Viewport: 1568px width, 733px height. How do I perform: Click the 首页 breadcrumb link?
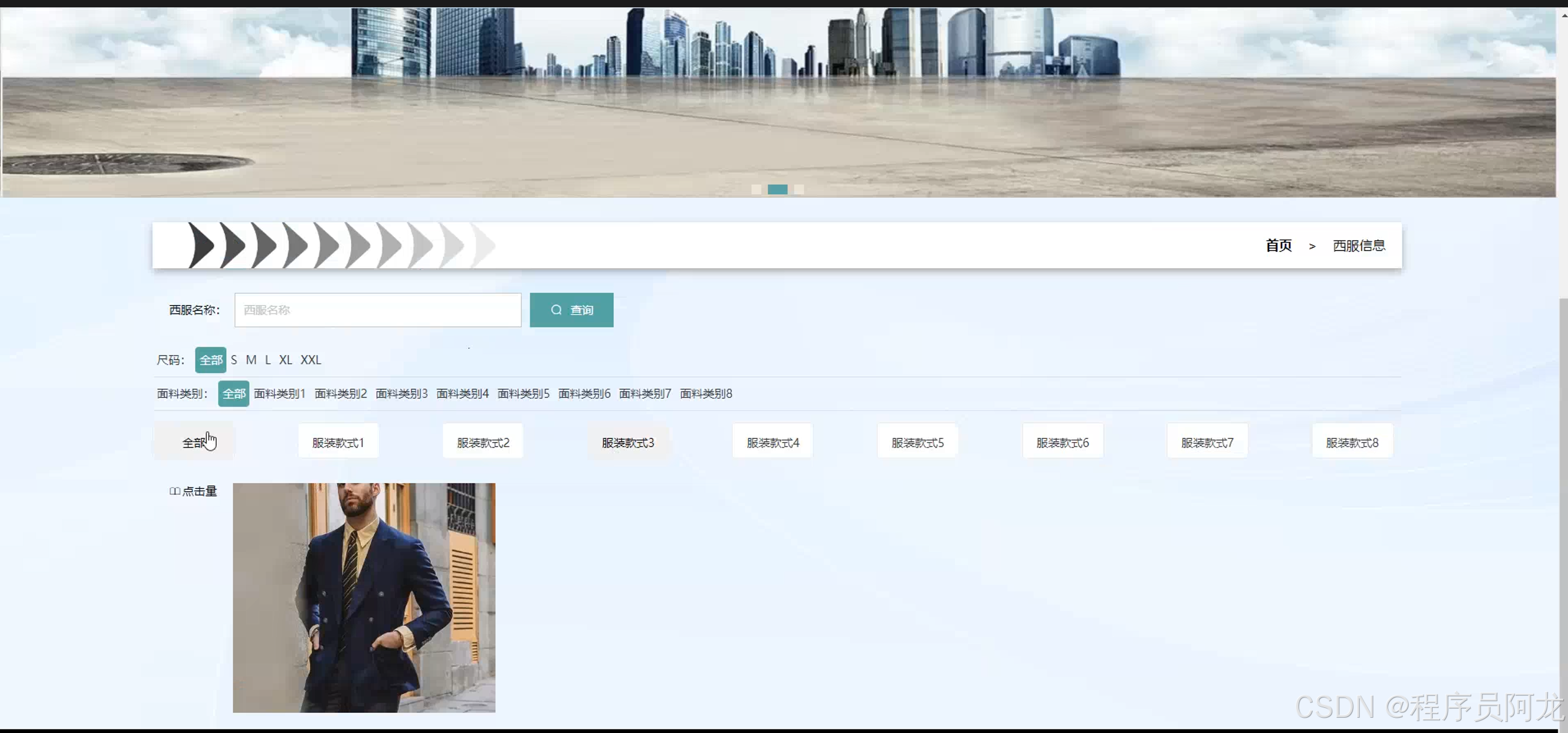coord(1278,246)
